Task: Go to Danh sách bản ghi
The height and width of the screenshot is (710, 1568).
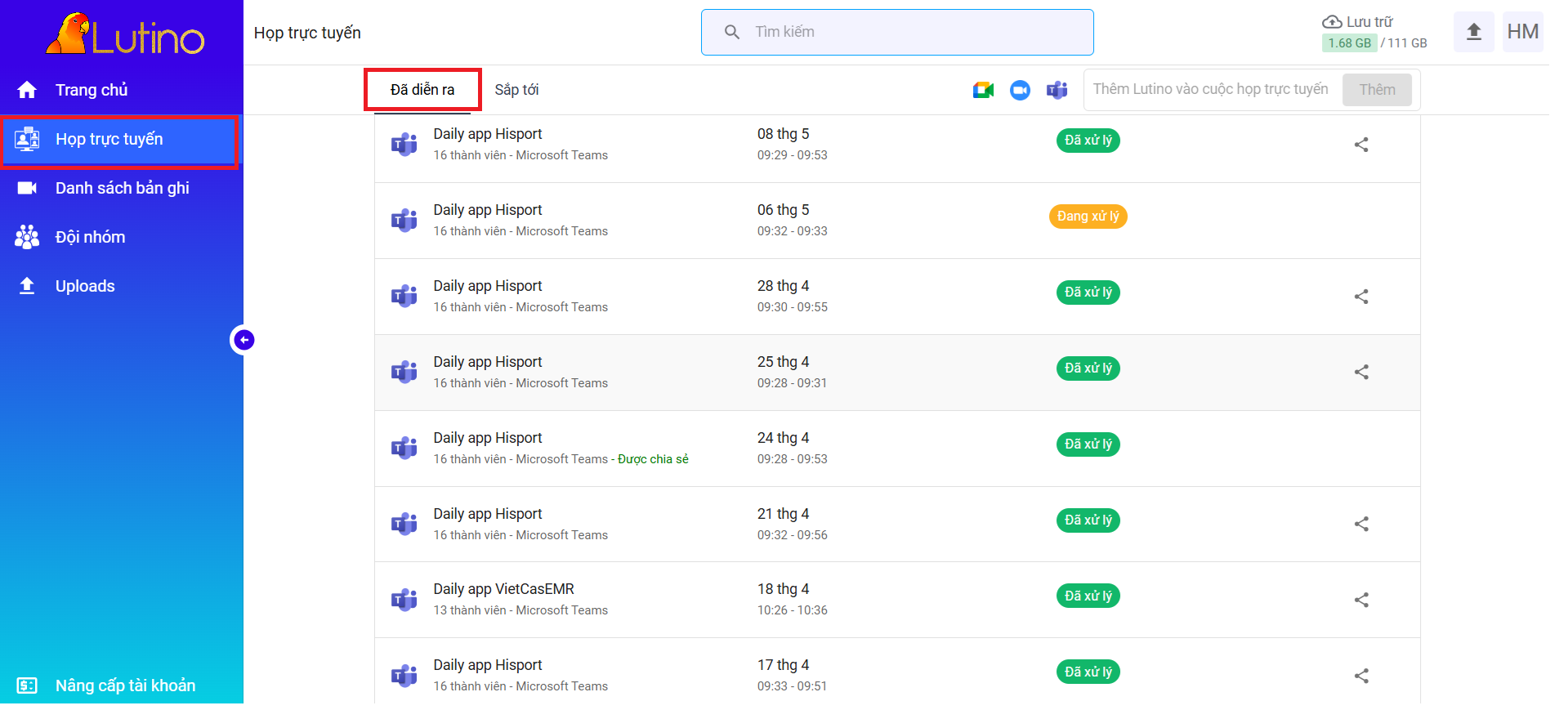Action: (122, 188)
